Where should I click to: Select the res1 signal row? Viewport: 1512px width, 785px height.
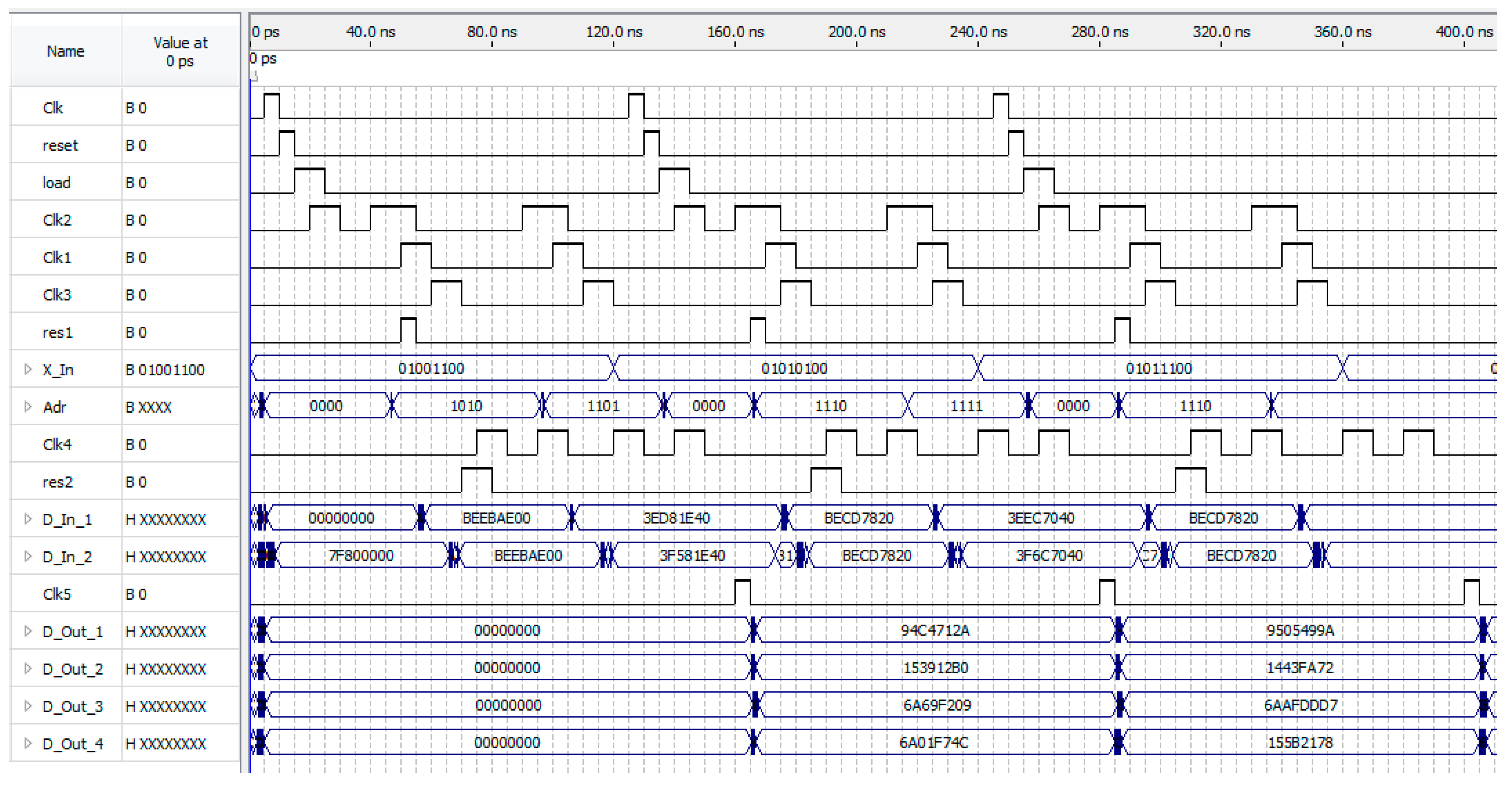click(58, 333)
